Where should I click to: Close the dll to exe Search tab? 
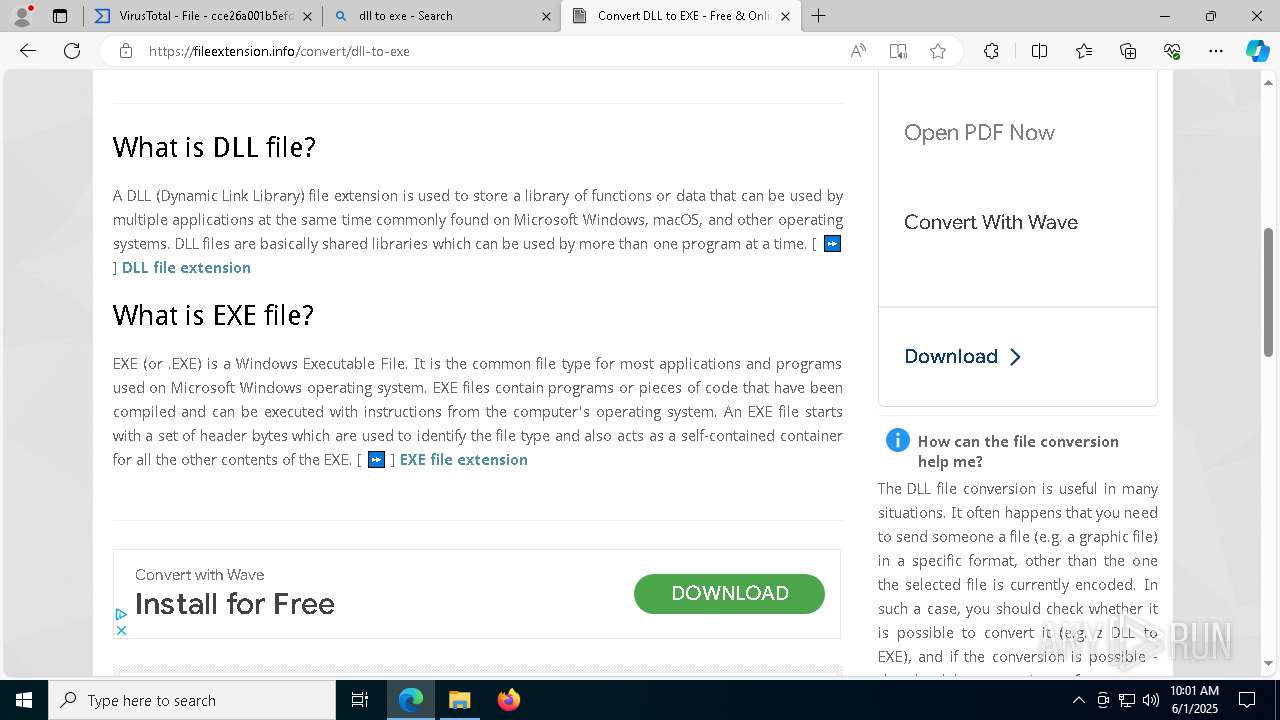pos(546,16)
